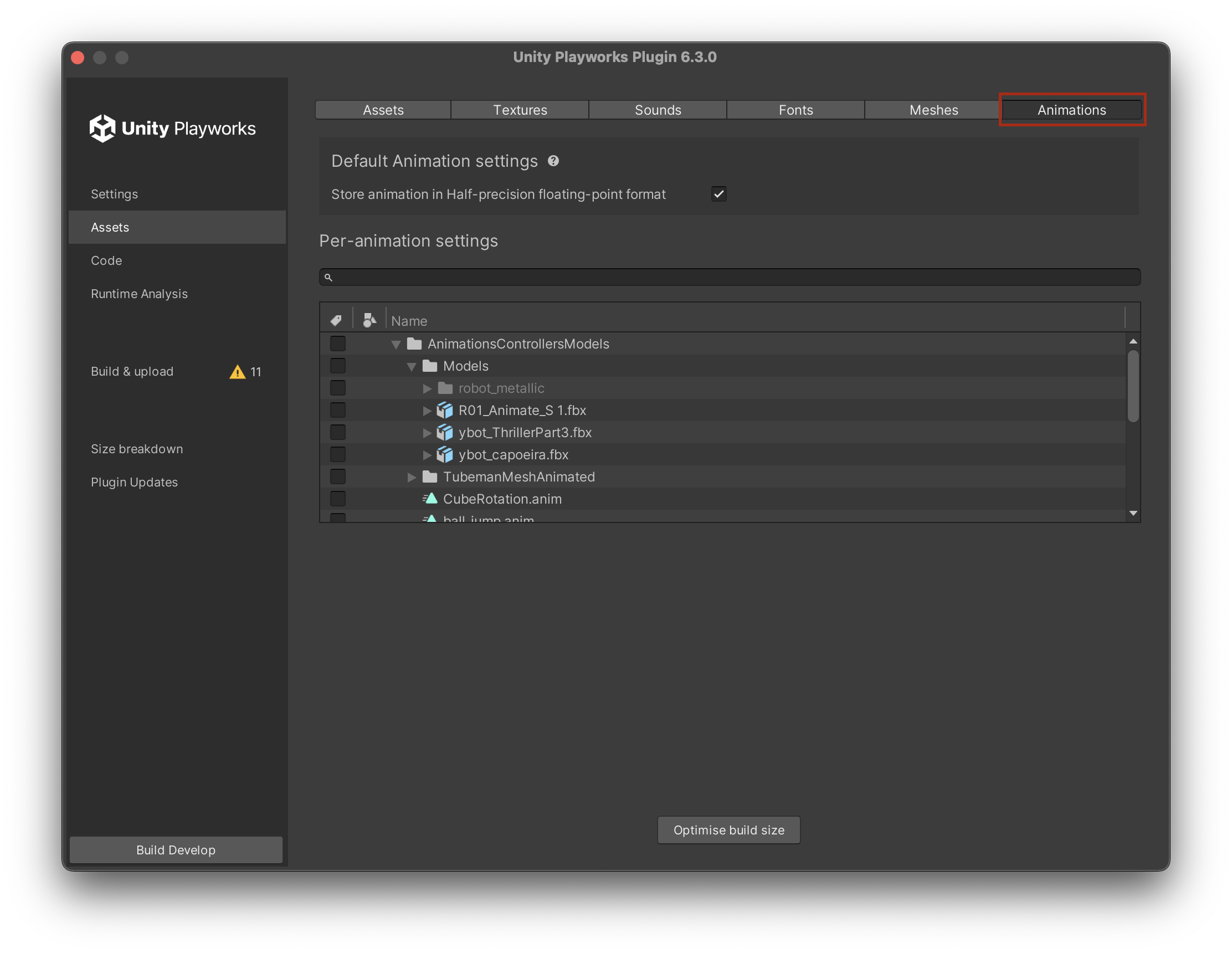Click the scroll up arrow of the list

click(x=1133, y=341)
